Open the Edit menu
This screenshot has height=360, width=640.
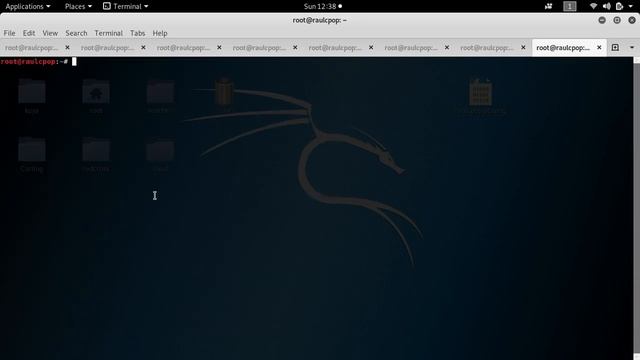pos(29,33)
